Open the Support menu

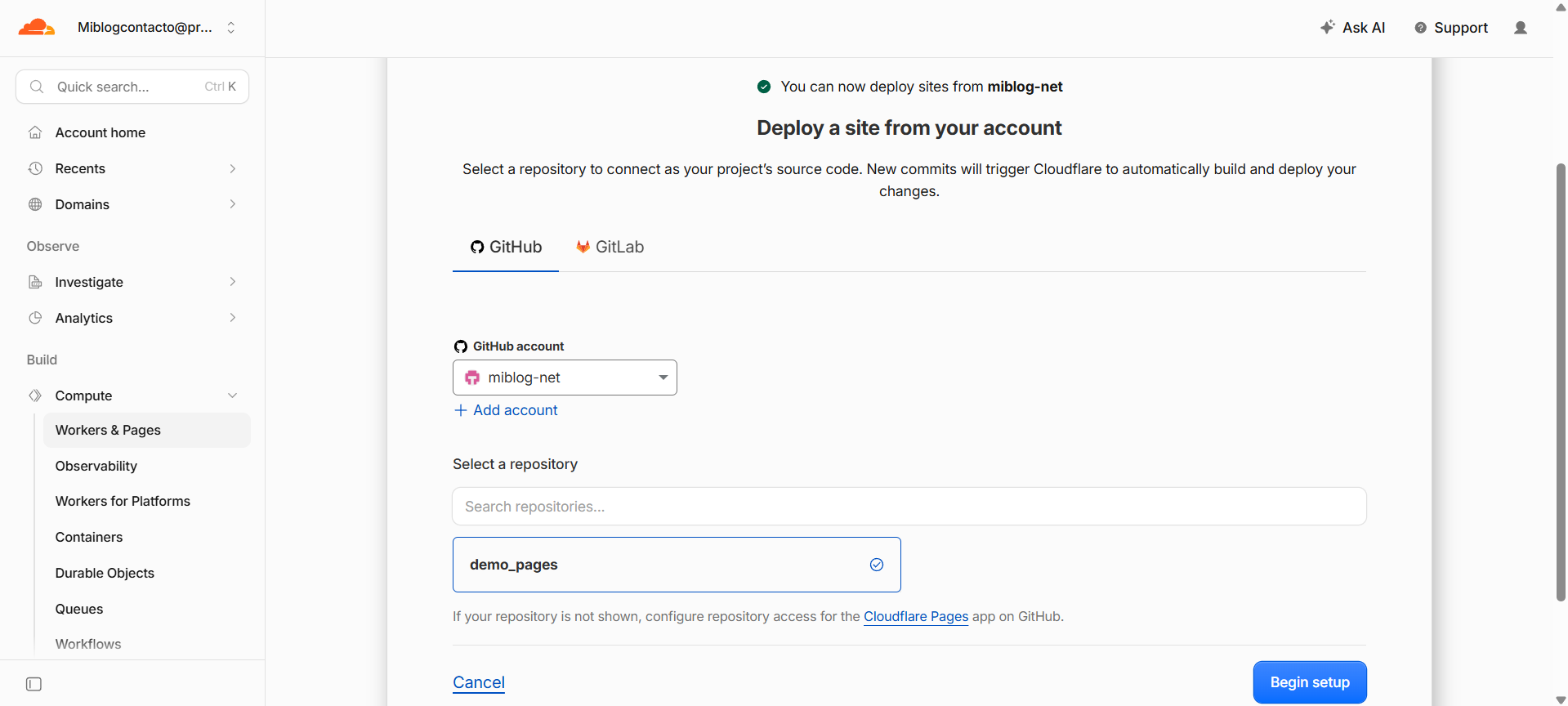[x=1451, y=28]
